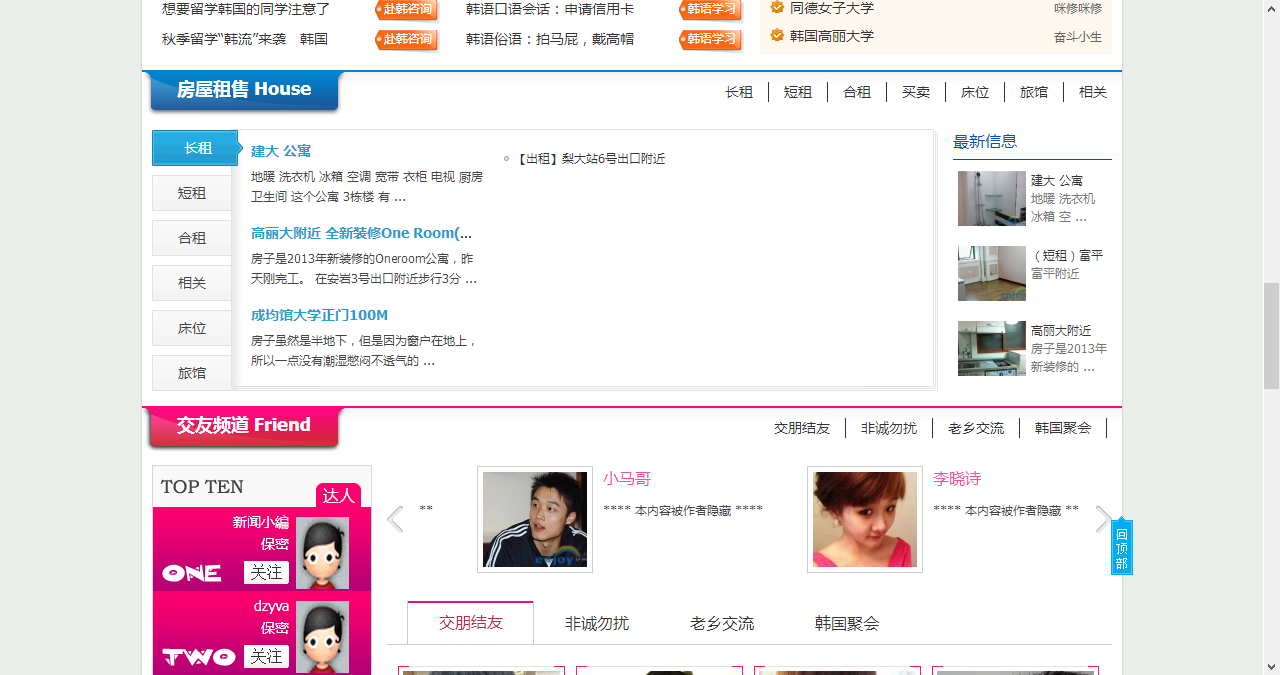The width and height of the screenshot is (1280, 675).
Task: Click scrollbar up arrow
Action: coord(1271,8)
